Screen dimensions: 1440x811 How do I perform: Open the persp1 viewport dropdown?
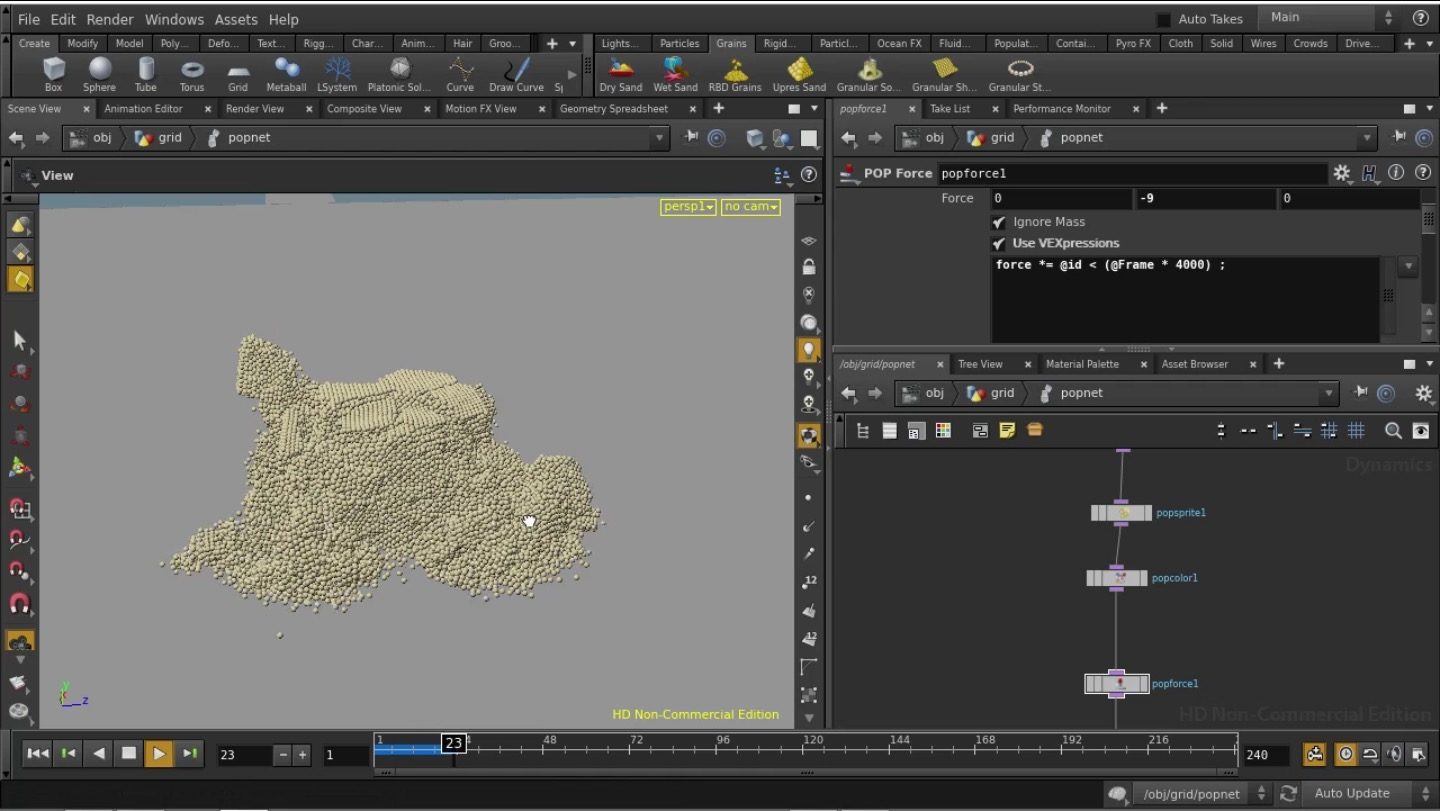(x=688, y=207)
